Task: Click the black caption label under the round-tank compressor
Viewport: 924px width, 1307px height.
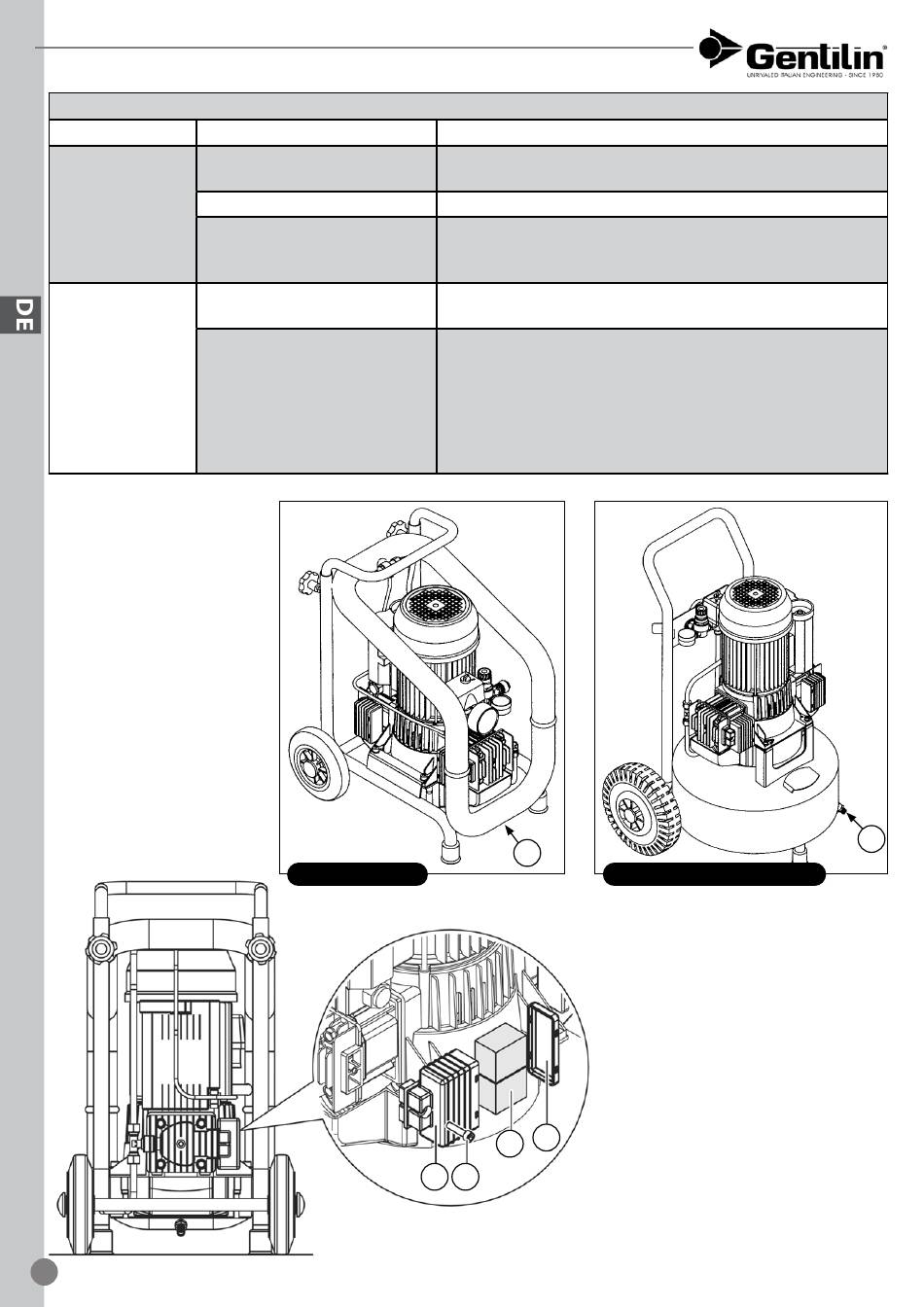Action: click(x=715, y=873)
